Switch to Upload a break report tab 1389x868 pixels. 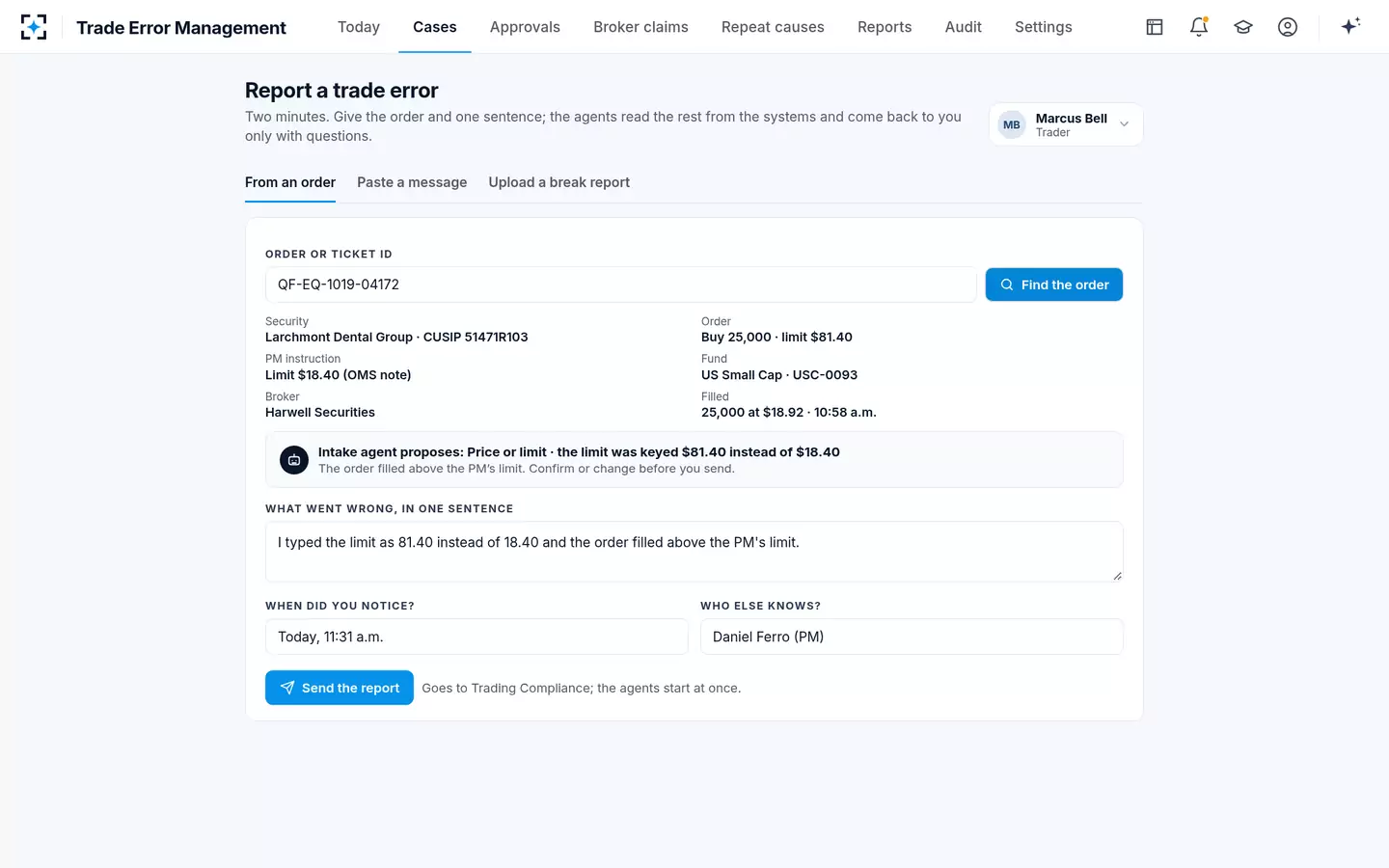(559, 182)
